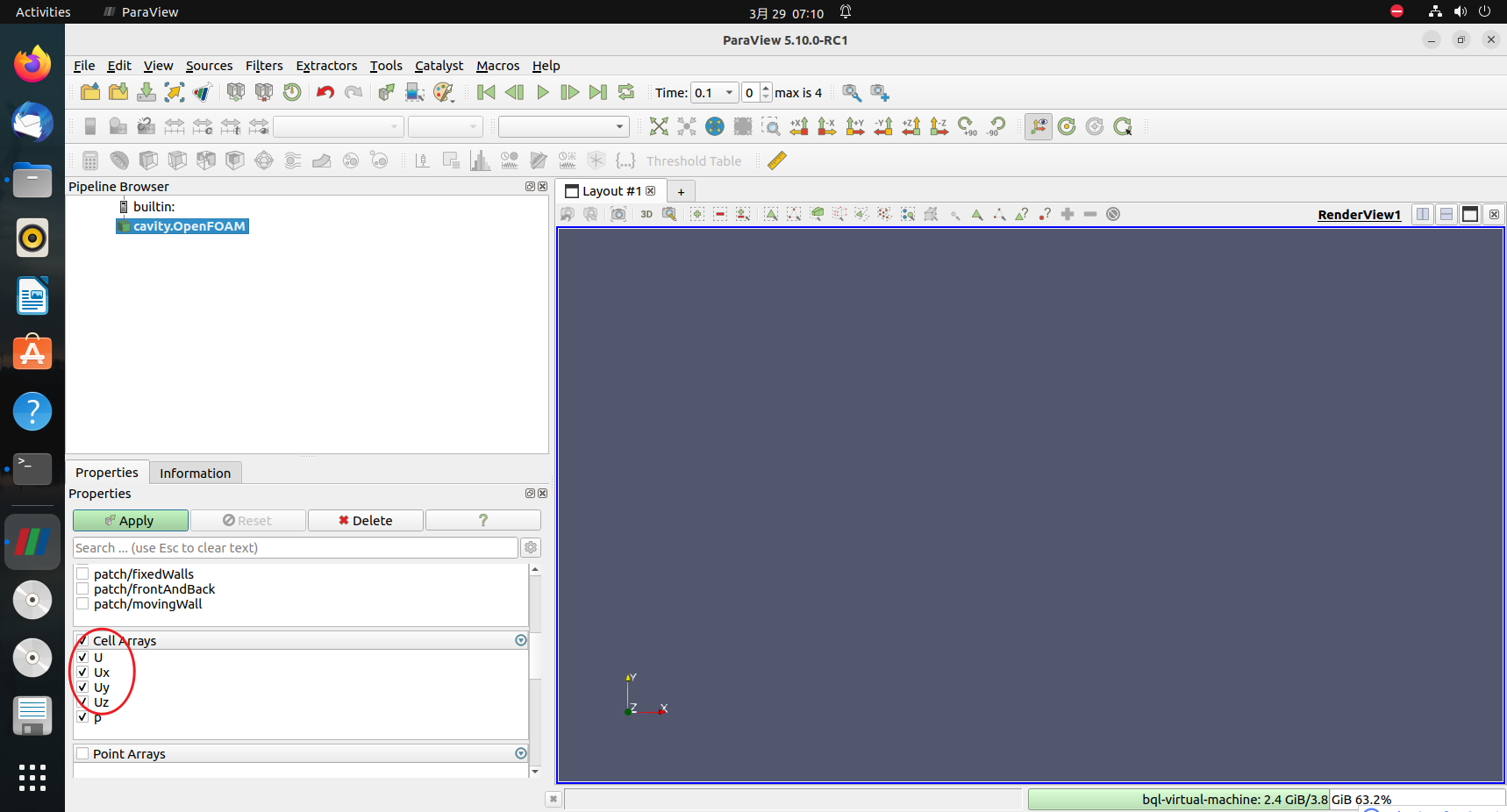Viewport: 1507px width, 812px height.
Task: Step to next frame
Action: [x=570, y=92]
